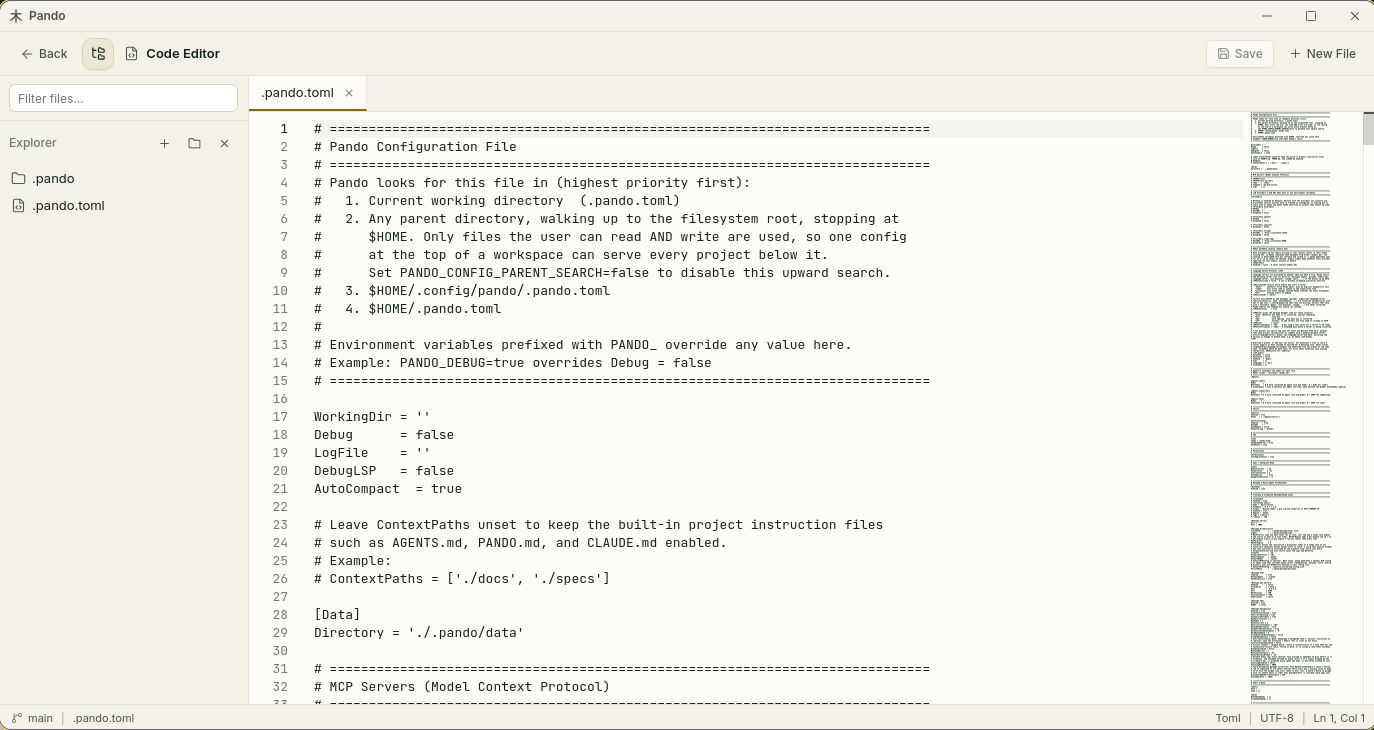This screenshot has width=1374, height=730.
Task: Toggle the file tree sidebar icon
Action: click(98, 54)
